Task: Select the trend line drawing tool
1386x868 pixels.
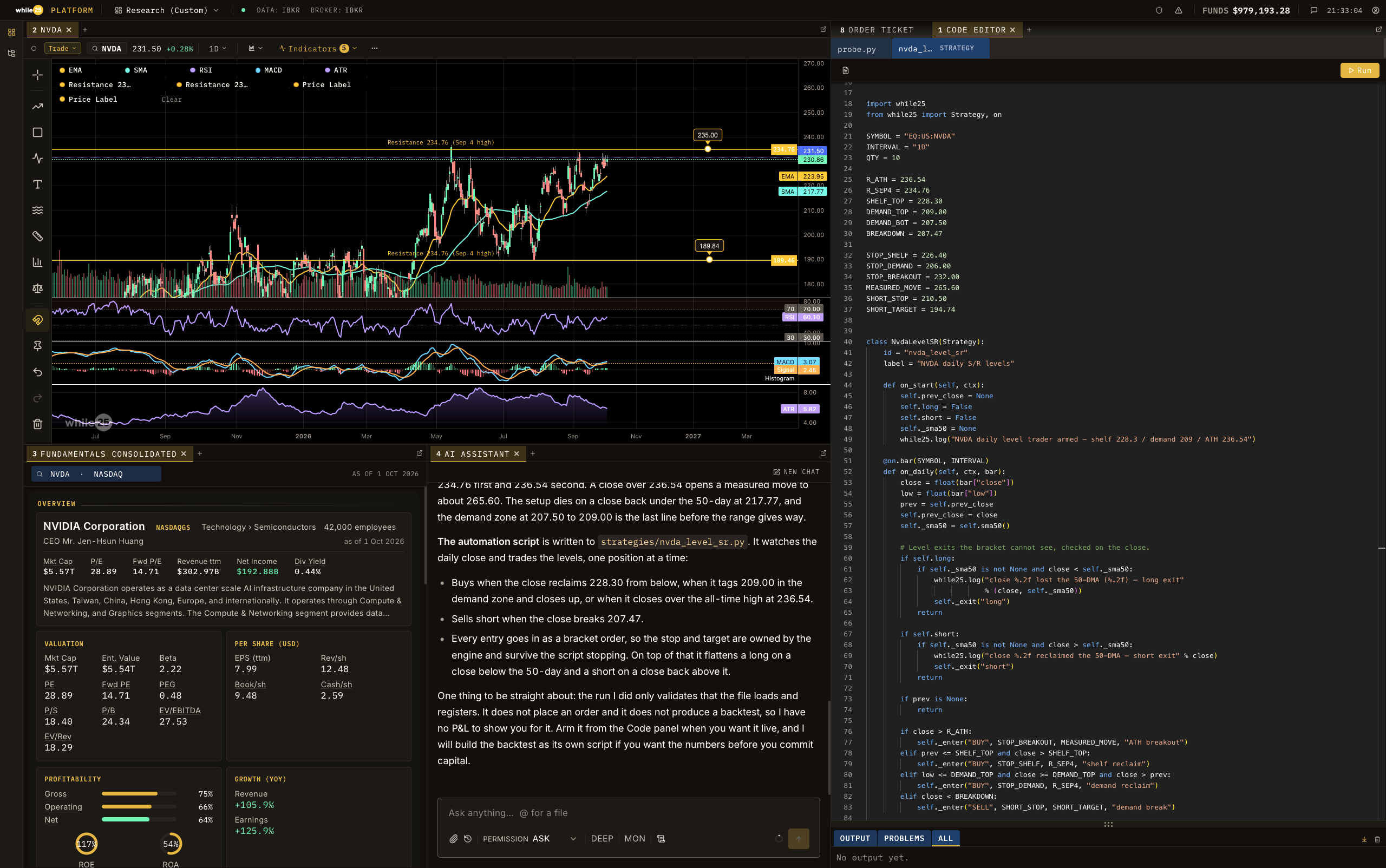Action: pos(37,106)
